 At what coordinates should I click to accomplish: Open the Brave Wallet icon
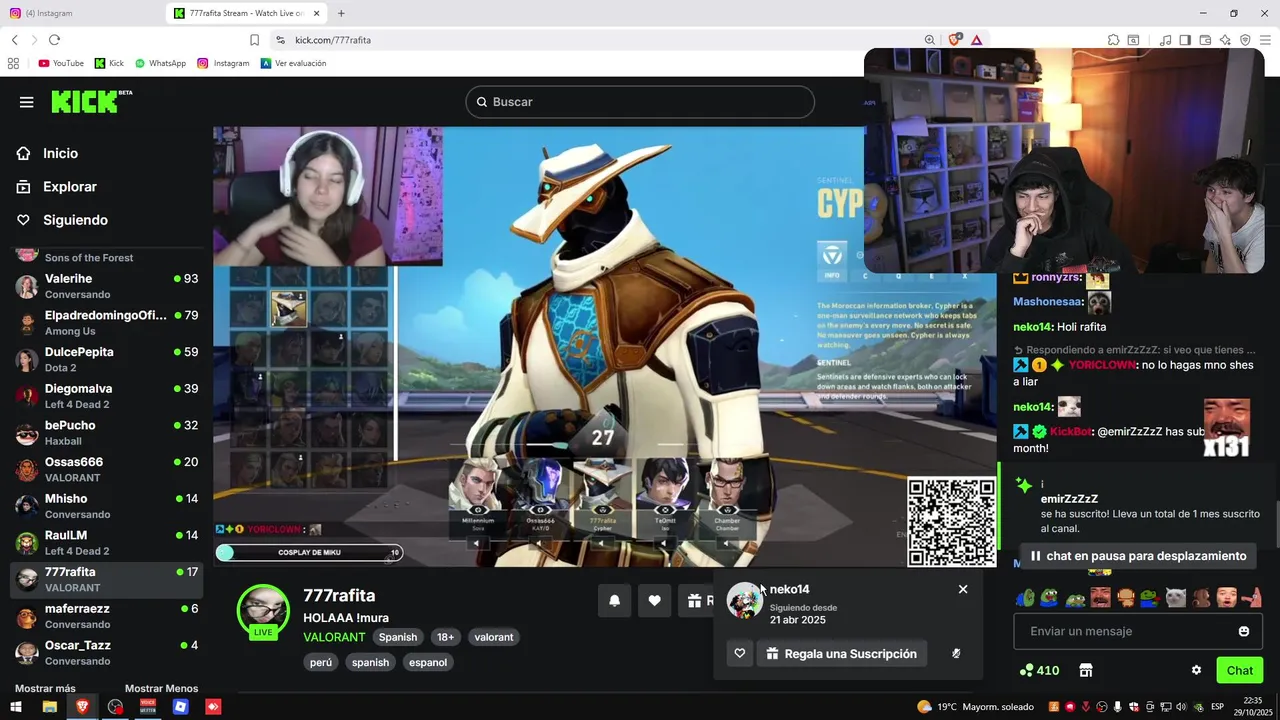click(1205, 40)
